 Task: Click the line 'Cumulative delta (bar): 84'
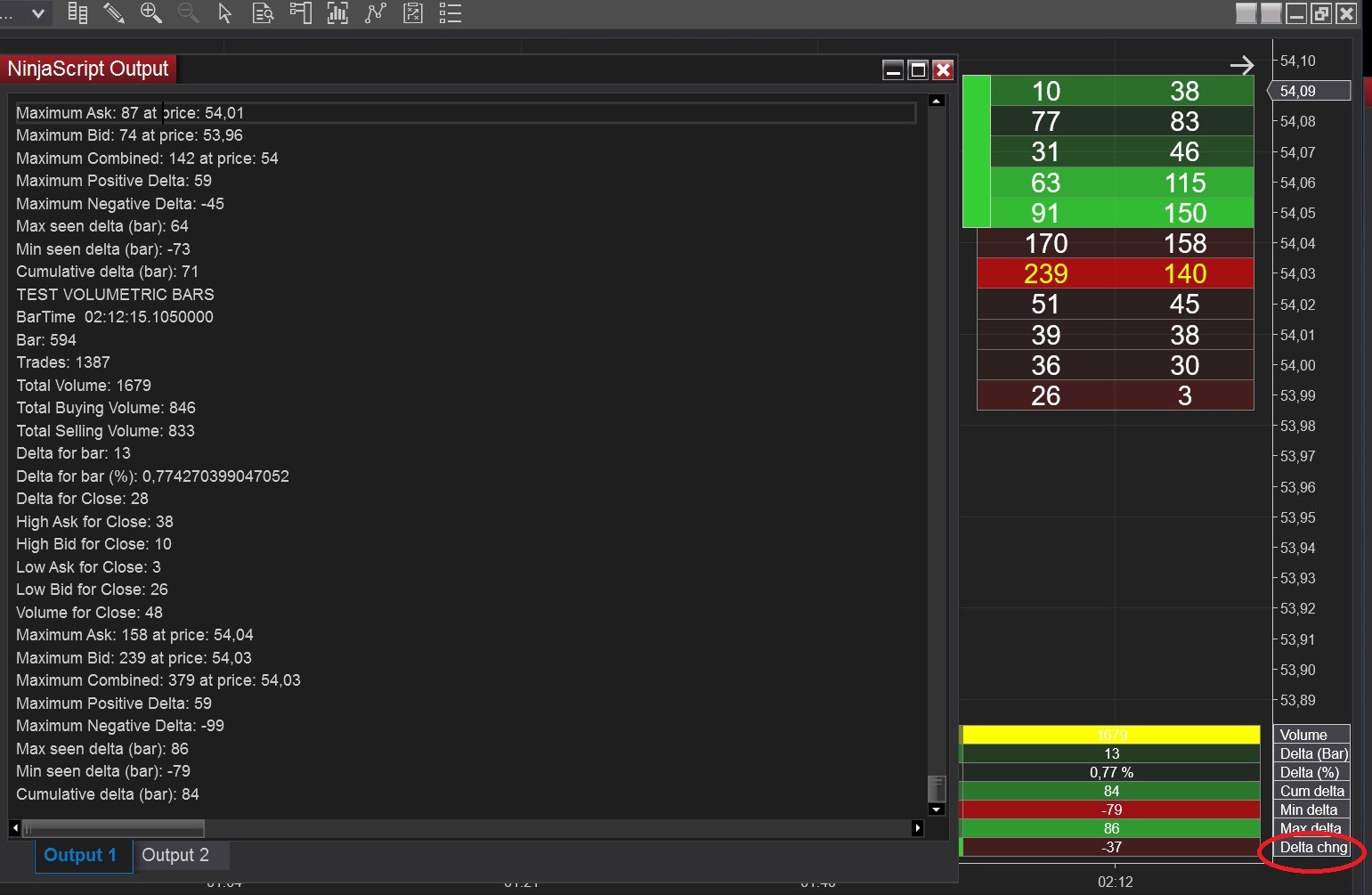(x=108, y=794)
